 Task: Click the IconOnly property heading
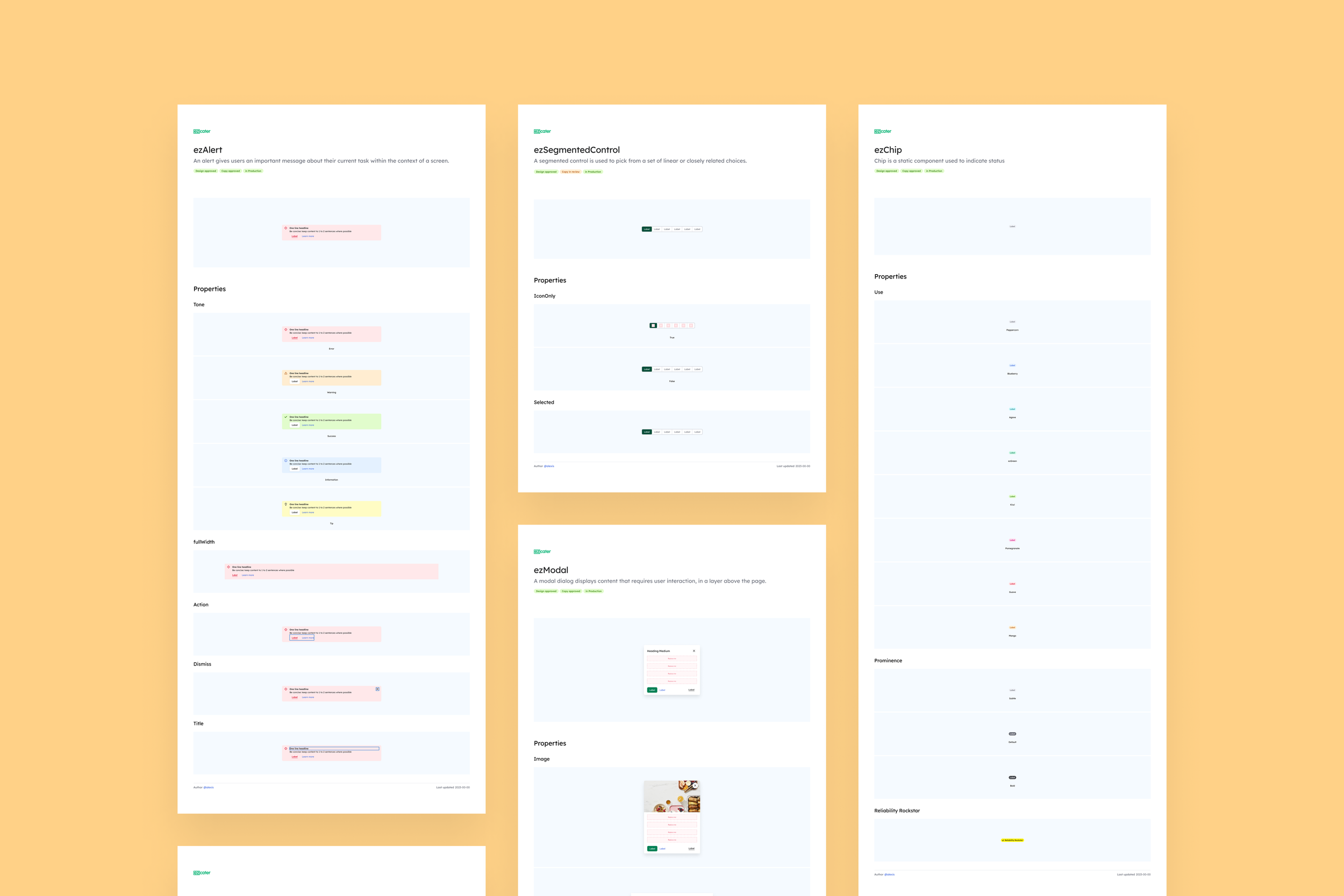click(x=545, y=296)
